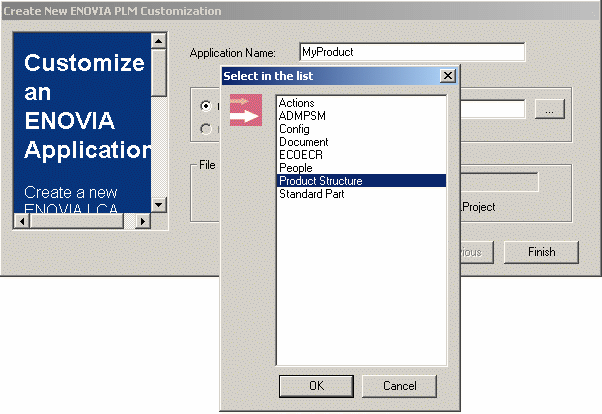Click the help panel scroll up arrow
The width and height of the screenshot is (602, 414).
pos(159,41)
